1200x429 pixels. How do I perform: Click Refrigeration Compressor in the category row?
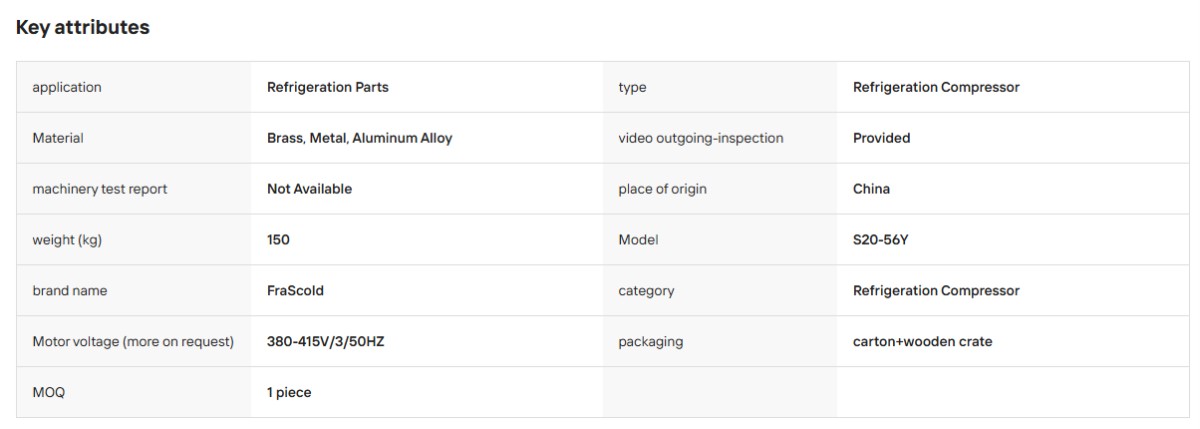pyautogui.click(x=936, y=291)
